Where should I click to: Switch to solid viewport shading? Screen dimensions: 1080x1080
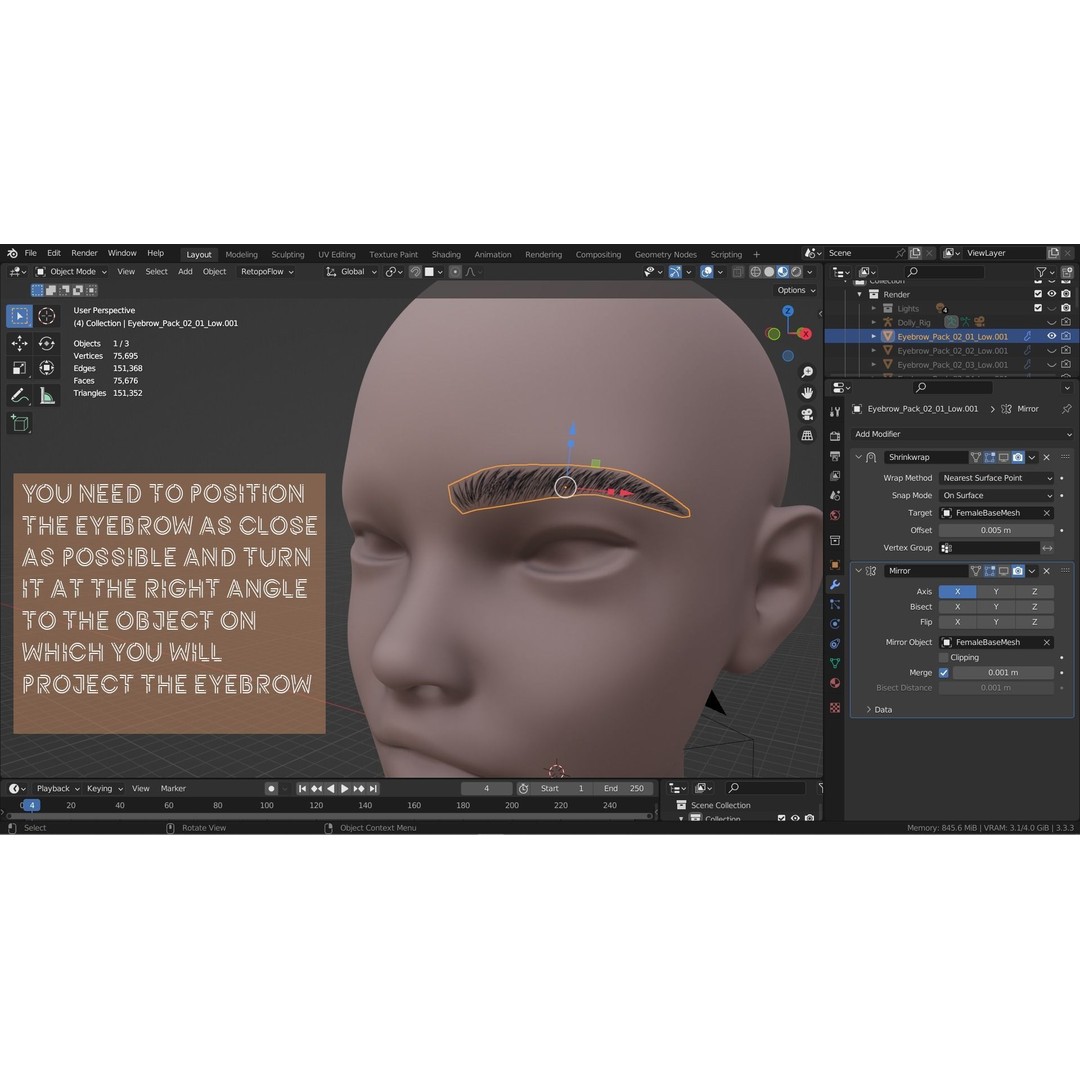coord(769,272)
